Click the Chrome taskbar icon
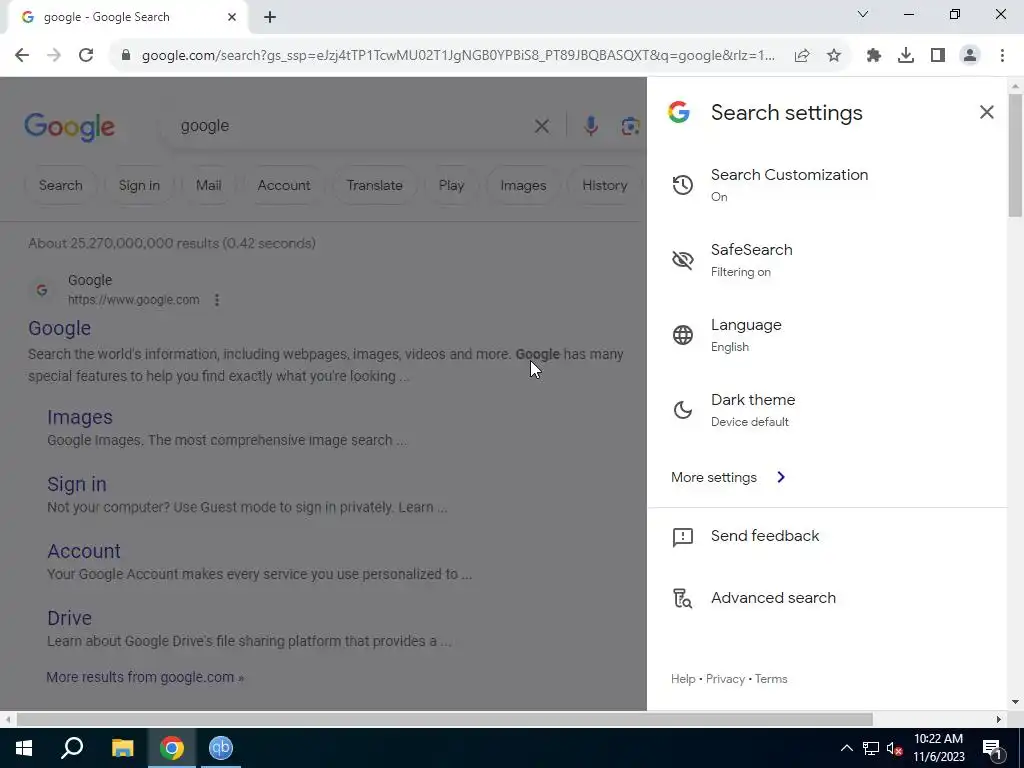Screen dimensions: 1024x768 coord(172,748)
